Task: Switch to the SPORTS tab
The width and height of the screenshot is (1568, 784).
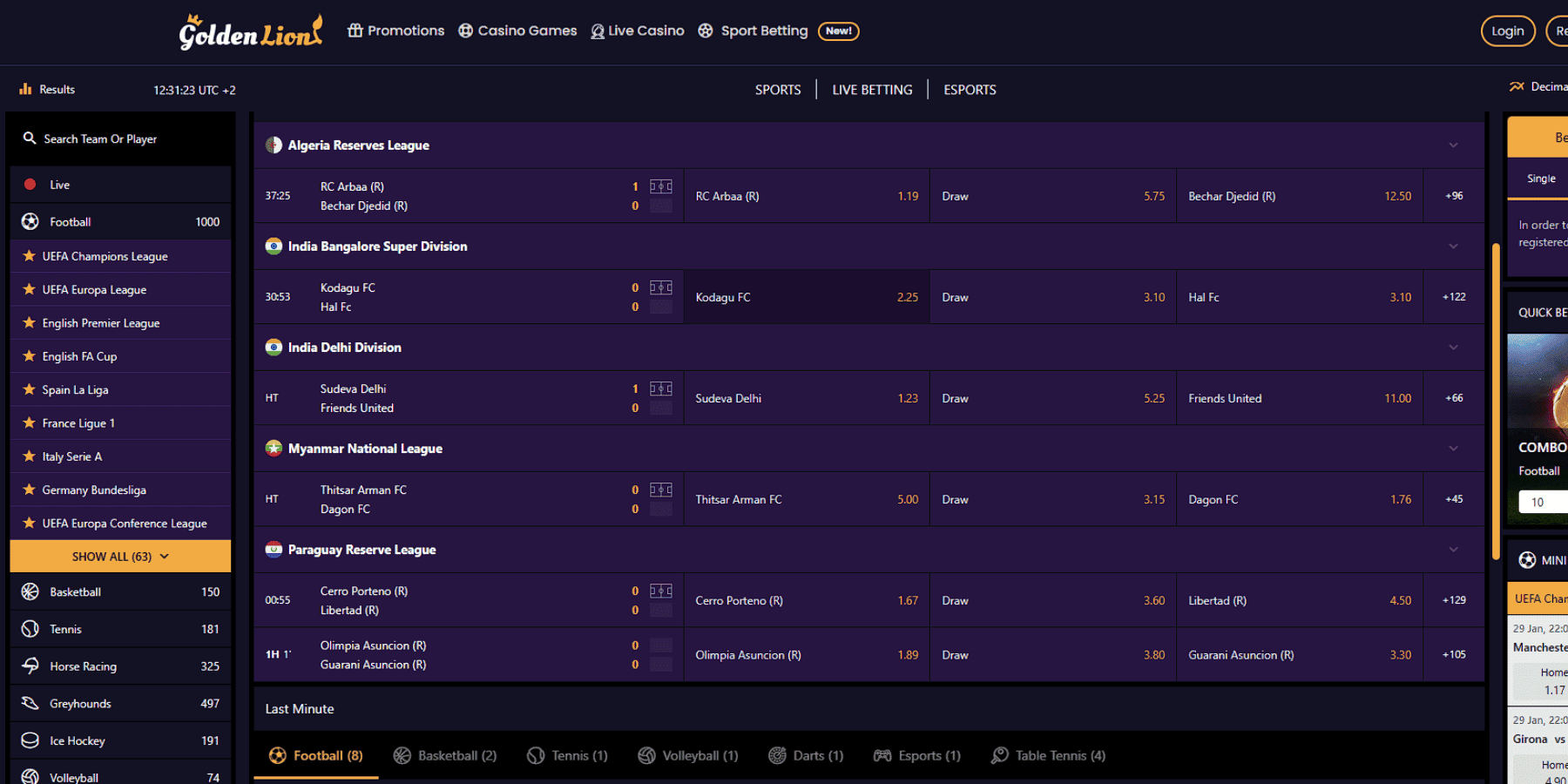Action: coord(778,90)
